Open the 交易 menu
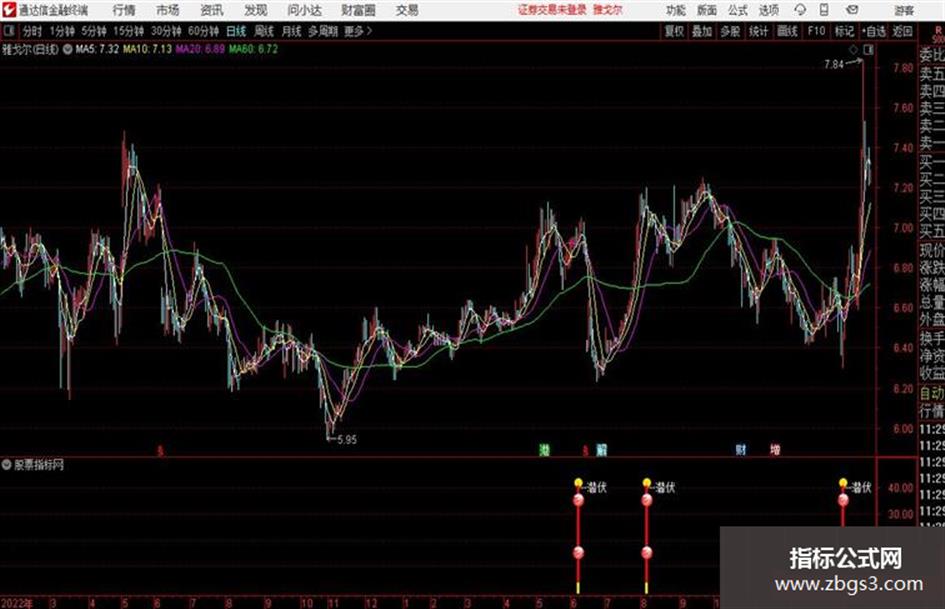The image size is (945, 609). pos(407,10)
